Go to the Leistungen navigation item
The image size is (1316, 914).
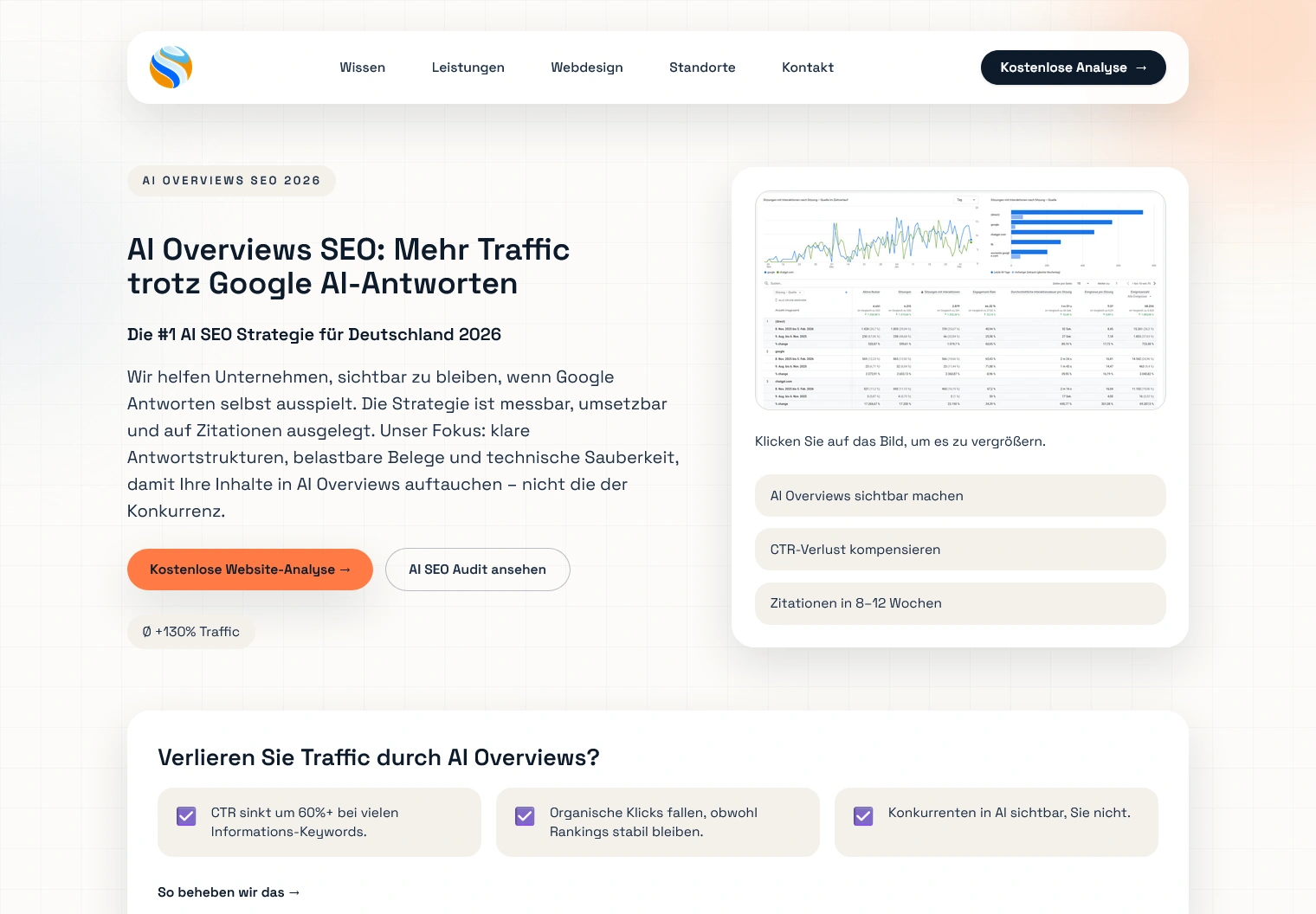coord(468,68)
